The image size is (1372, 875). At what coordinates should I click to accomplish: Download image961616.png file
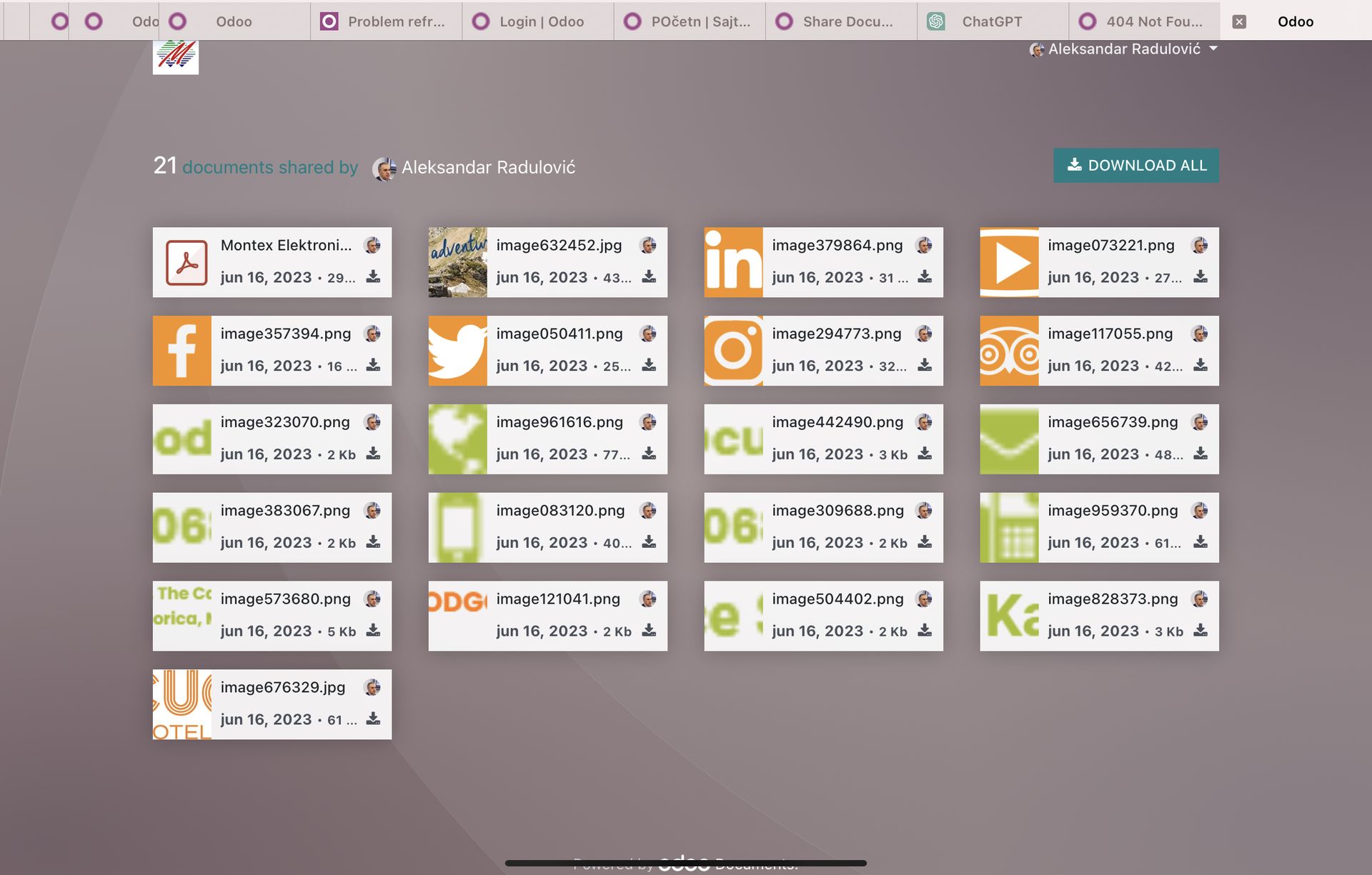pos(649,454)
